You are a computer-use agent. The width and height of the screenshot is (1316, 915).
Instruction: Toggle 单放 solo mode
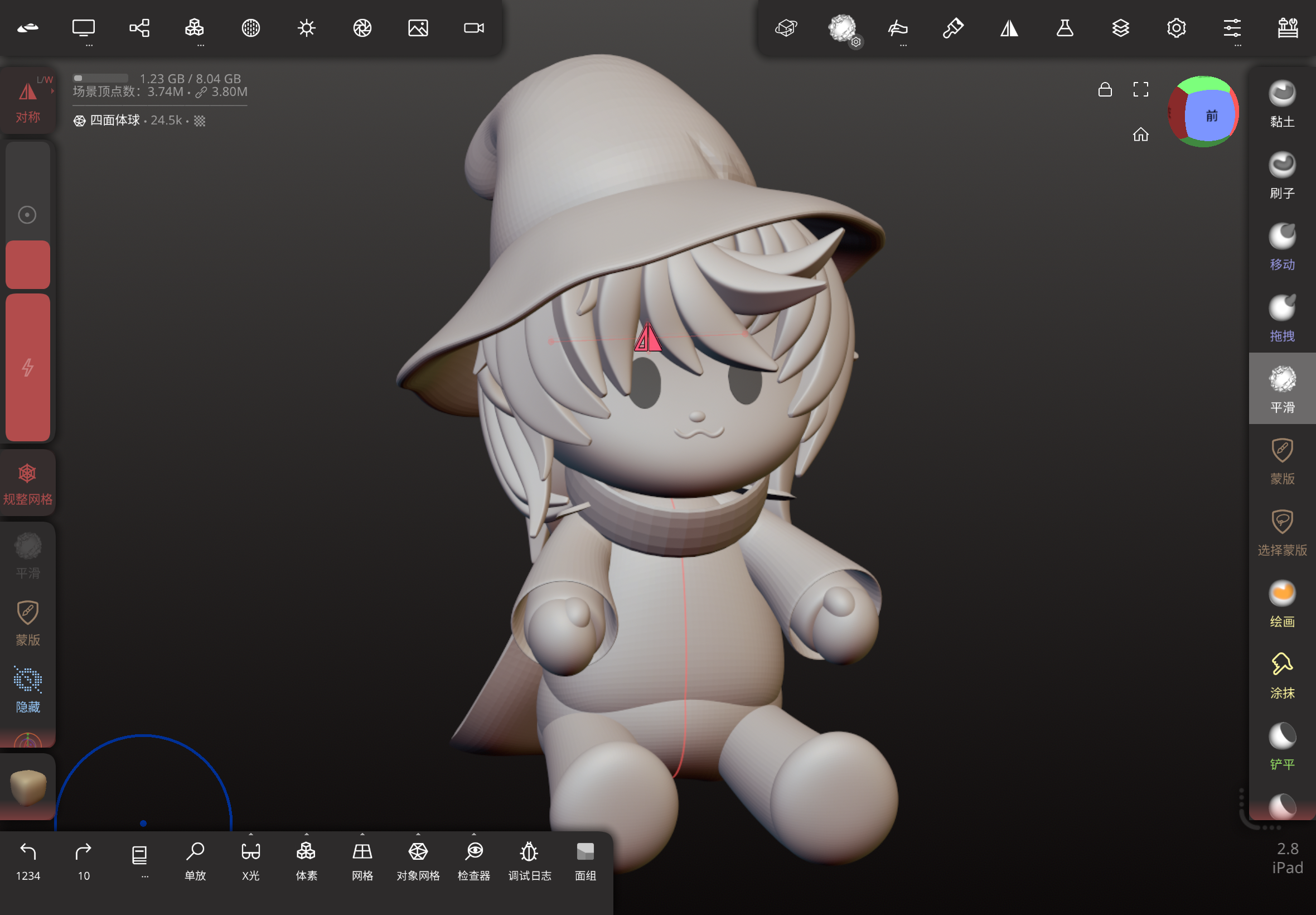[x=195, y=860]
